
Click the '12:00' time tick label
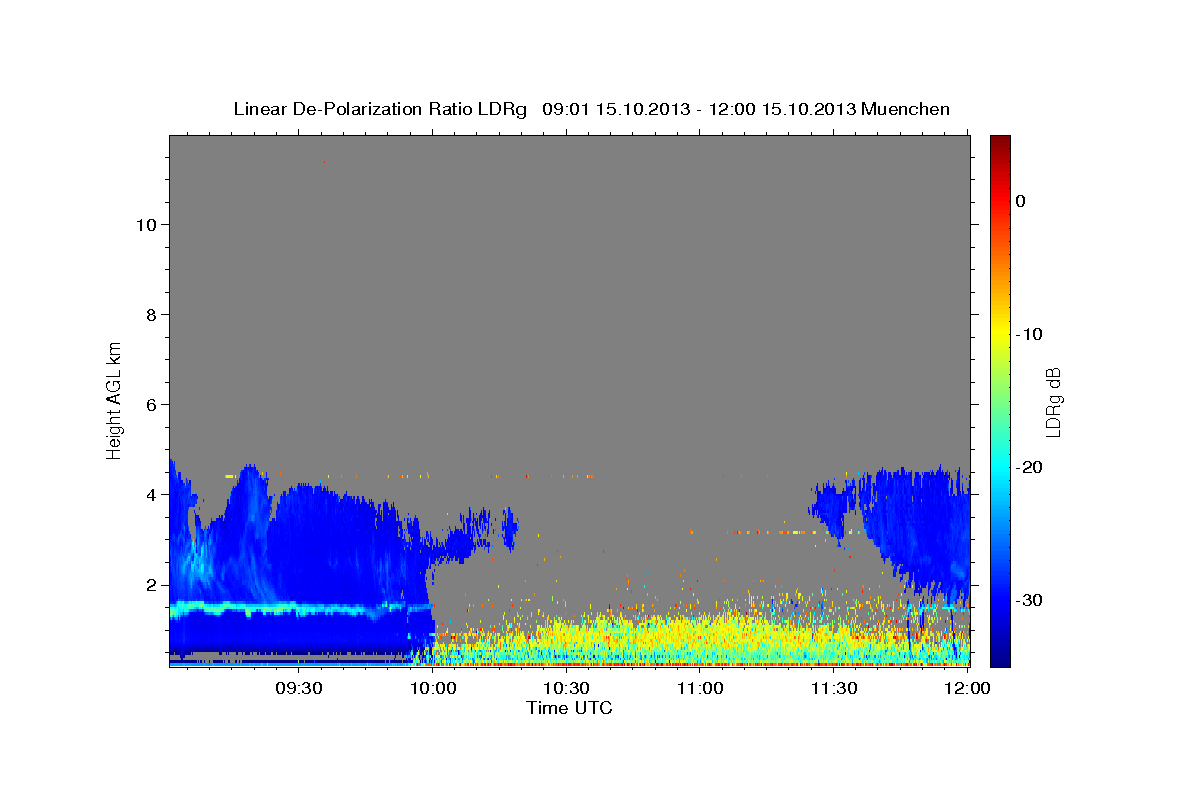(x=967, y=689)
